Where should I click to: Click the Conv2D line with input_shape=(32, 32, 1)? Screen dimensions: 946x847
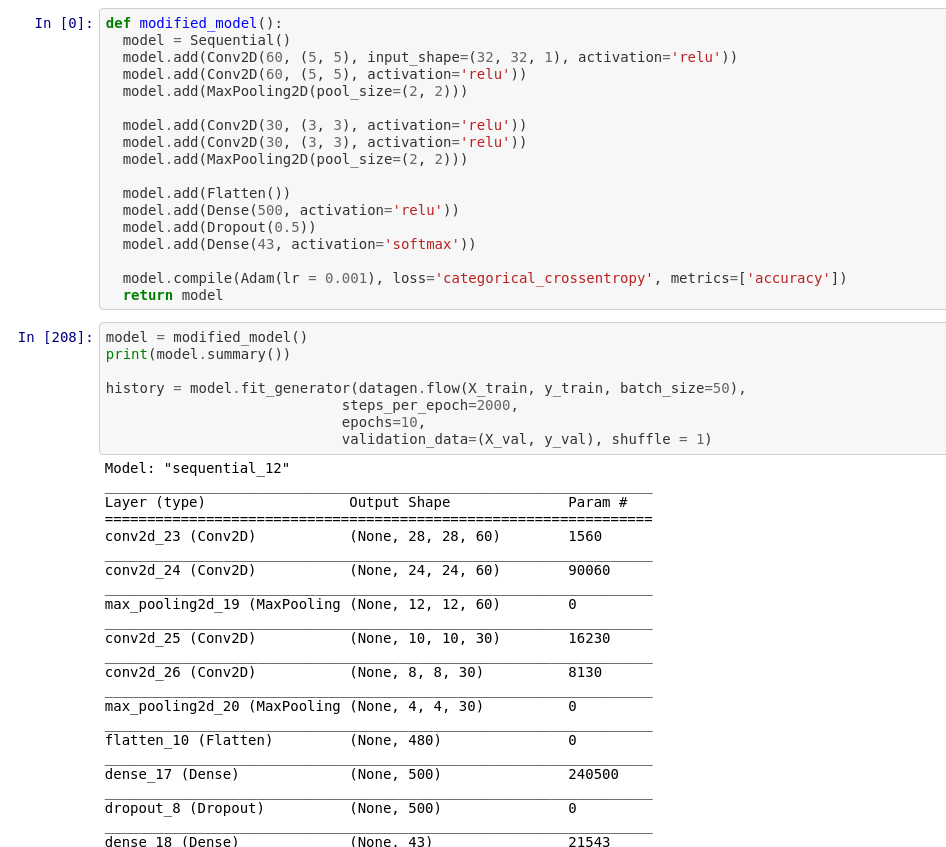click(x=430, y=57)
